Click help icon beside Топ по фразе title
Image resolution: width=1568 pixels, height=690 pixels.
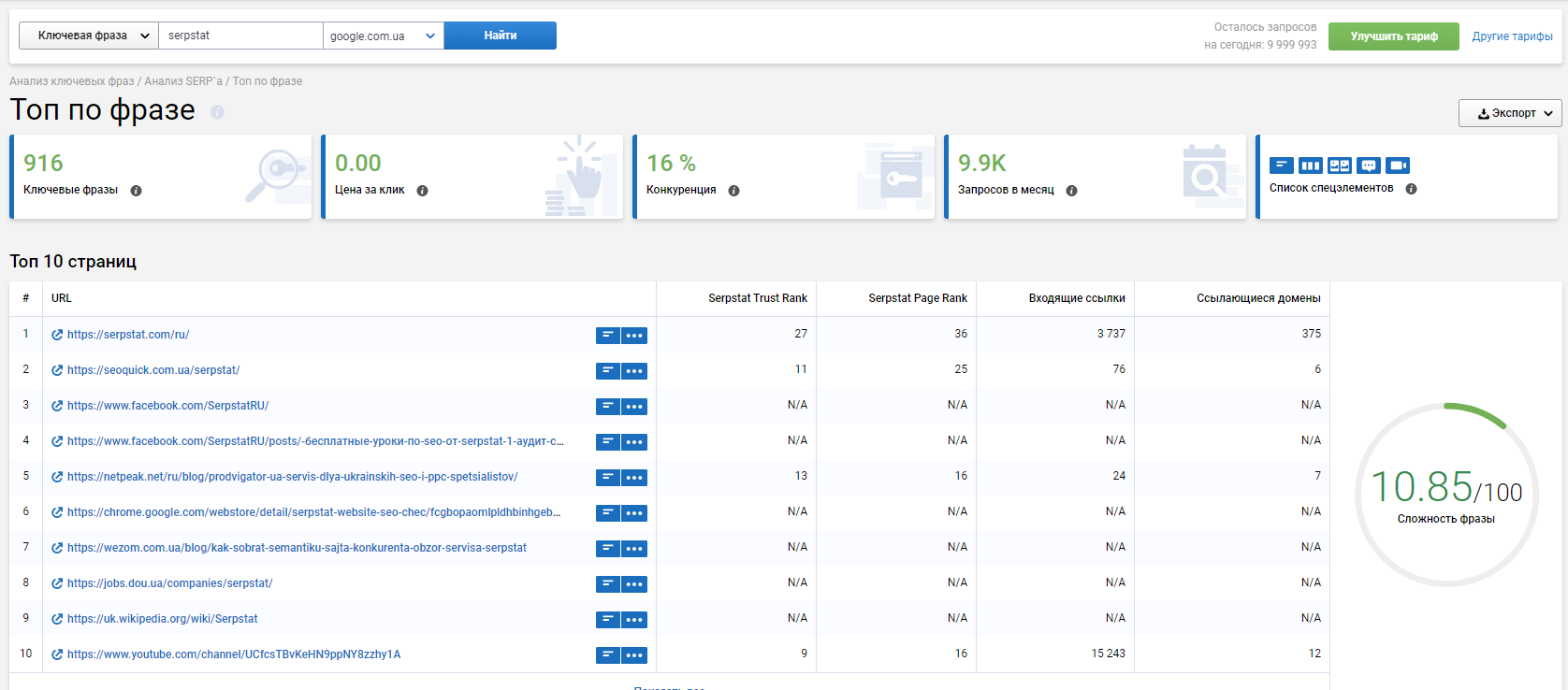[217, 112]
